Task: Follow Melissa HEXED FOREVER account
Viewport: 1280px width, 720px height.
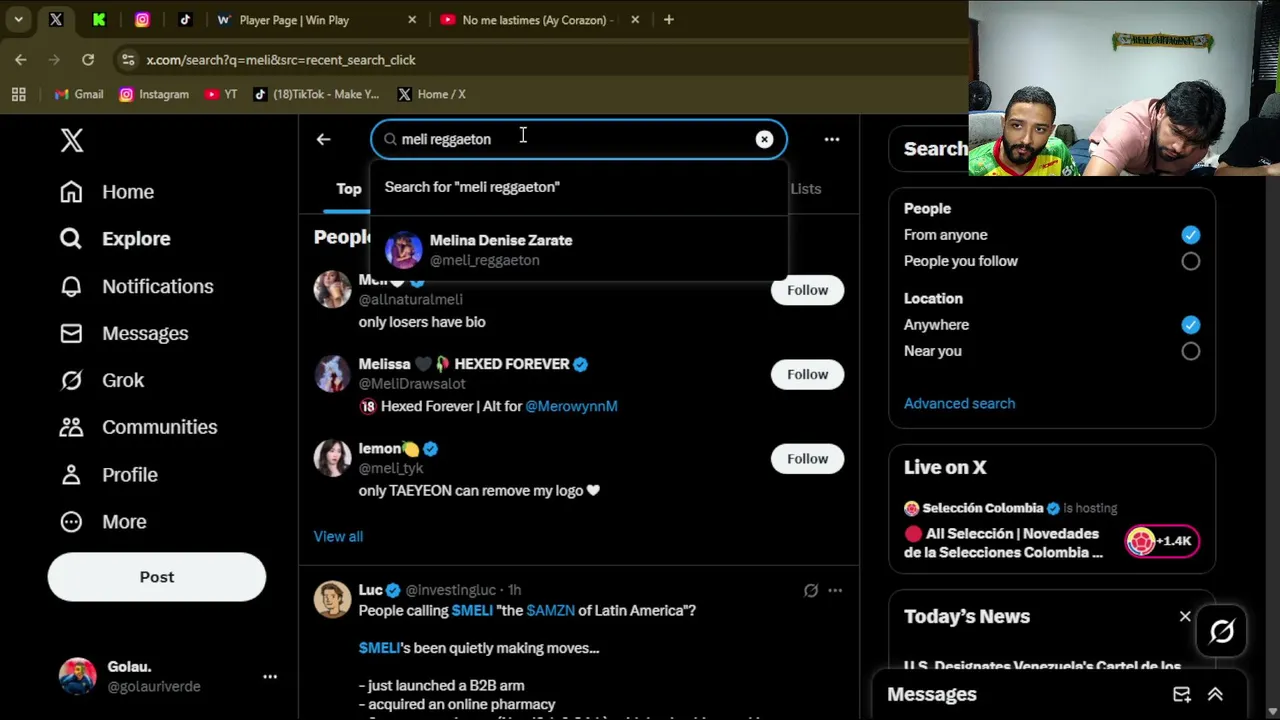Action: 807,374
